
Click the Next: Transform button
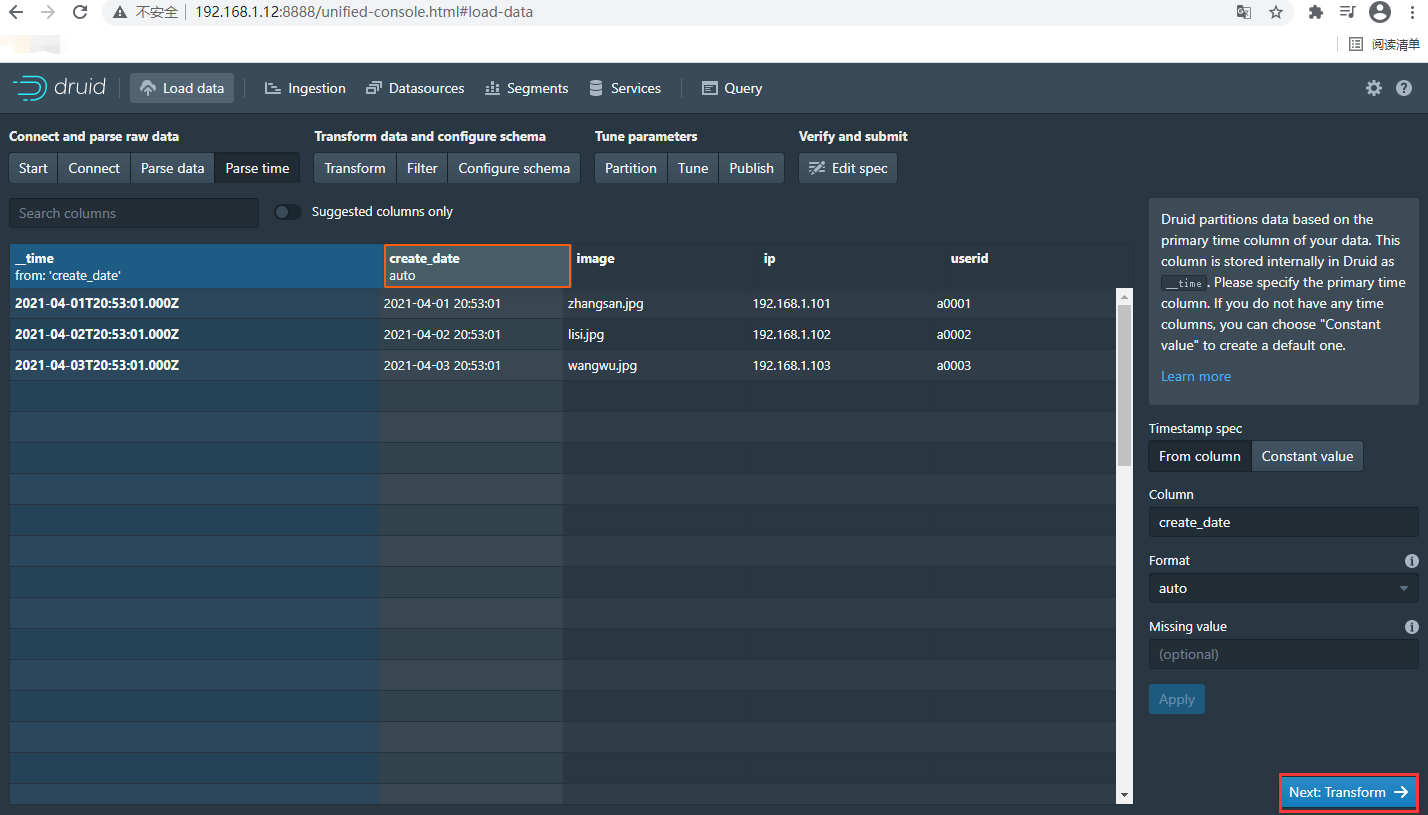click(1348, 792)
